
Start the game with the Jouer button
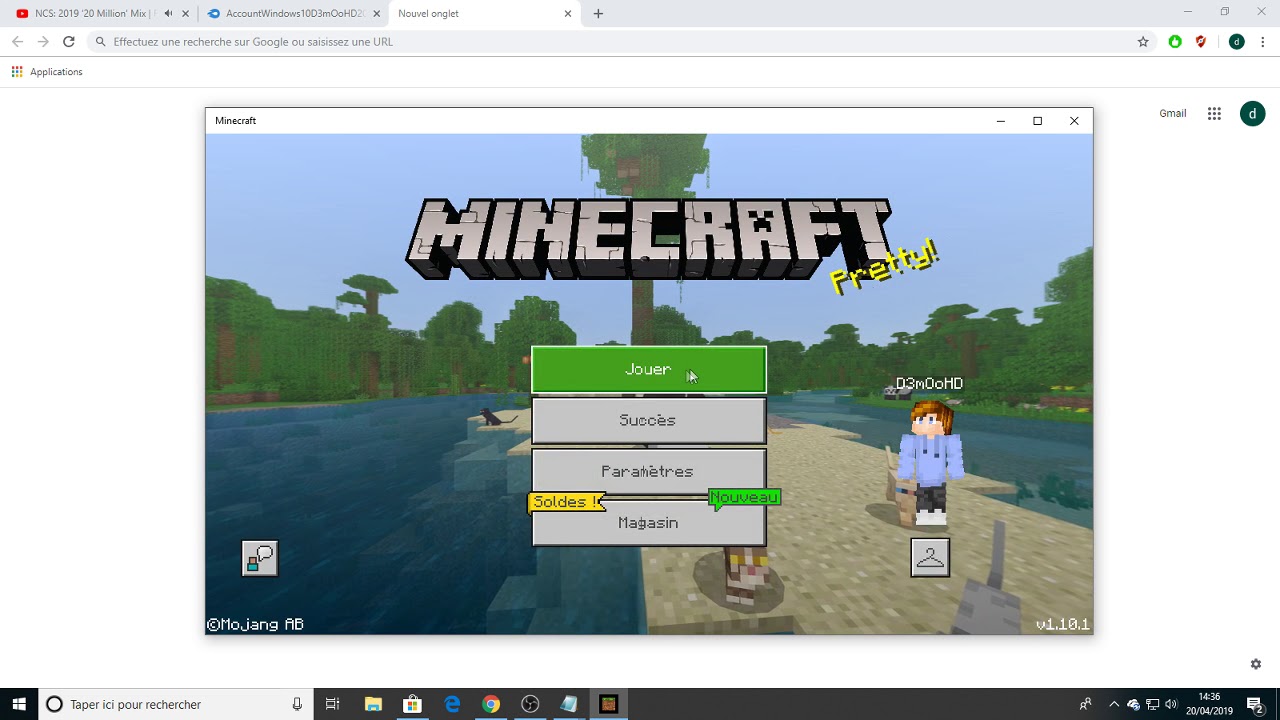[x=649, y=370]
